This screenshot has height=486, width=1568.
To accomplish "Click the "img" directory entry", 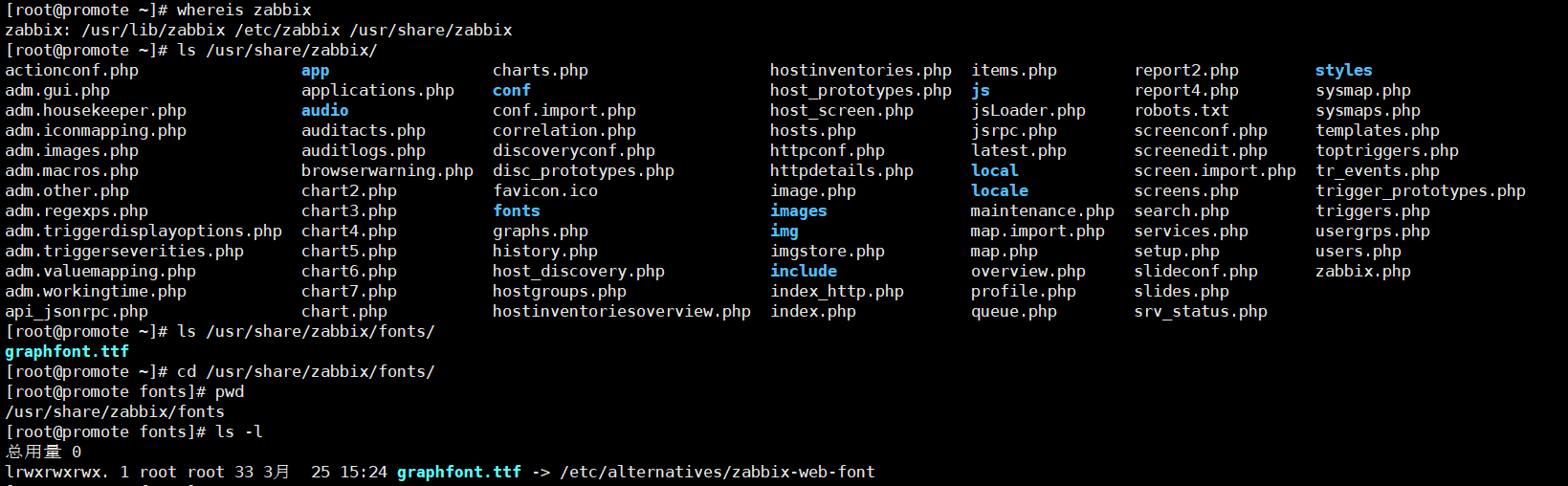I will click(x=784, y=232).
